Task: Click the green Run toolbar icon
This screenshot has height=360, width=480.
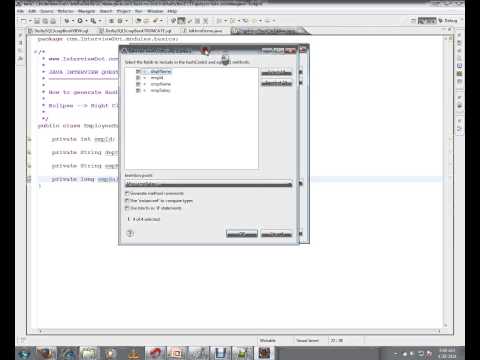Action: [x=80, y=21]
